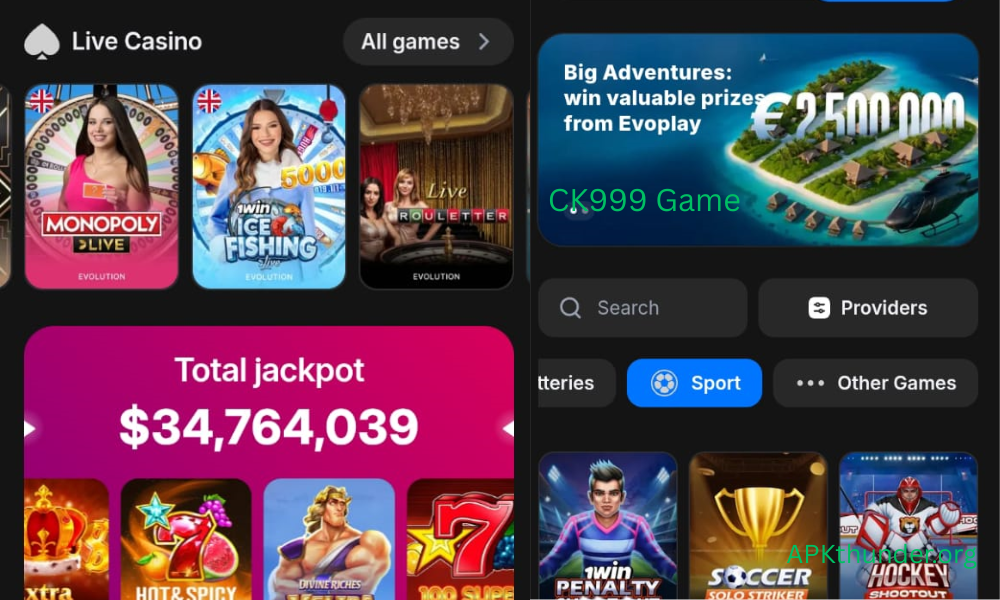Launch the Live Roulette game tile

pos(436,186)
